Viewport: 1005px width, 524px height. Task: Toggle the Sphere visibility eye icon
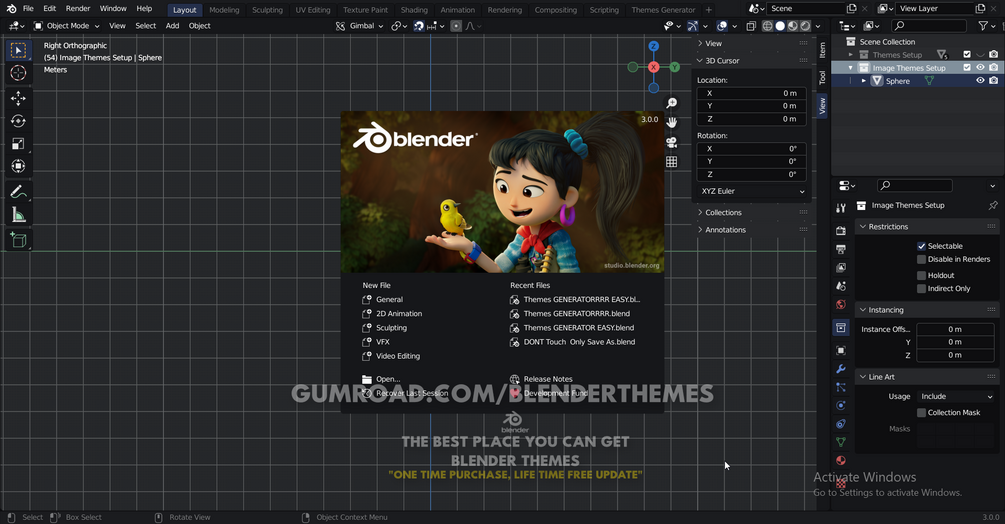click(x=980, y=81)
